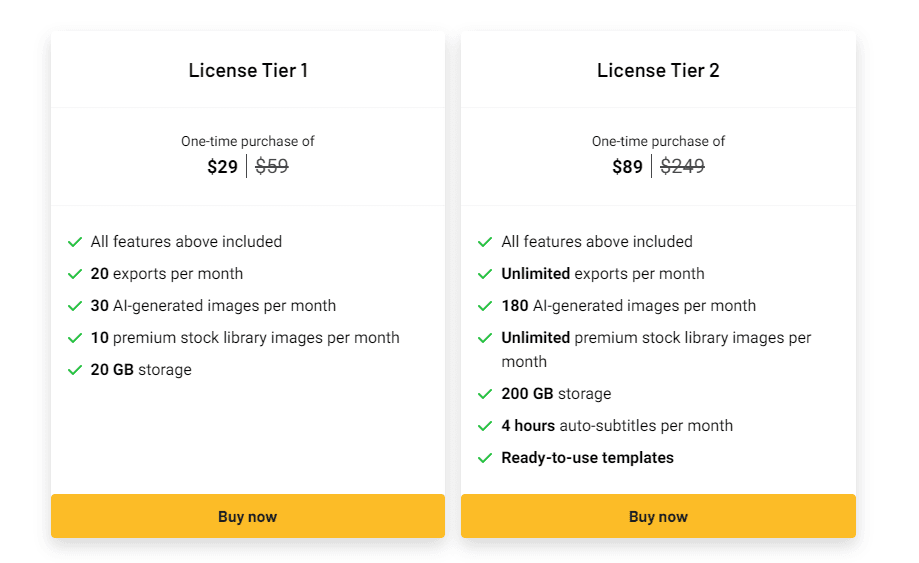Click checkmark beside 20 exports per month
This screenshot has width=919, height=563.
pyautogui.click(x=75, y=274)
